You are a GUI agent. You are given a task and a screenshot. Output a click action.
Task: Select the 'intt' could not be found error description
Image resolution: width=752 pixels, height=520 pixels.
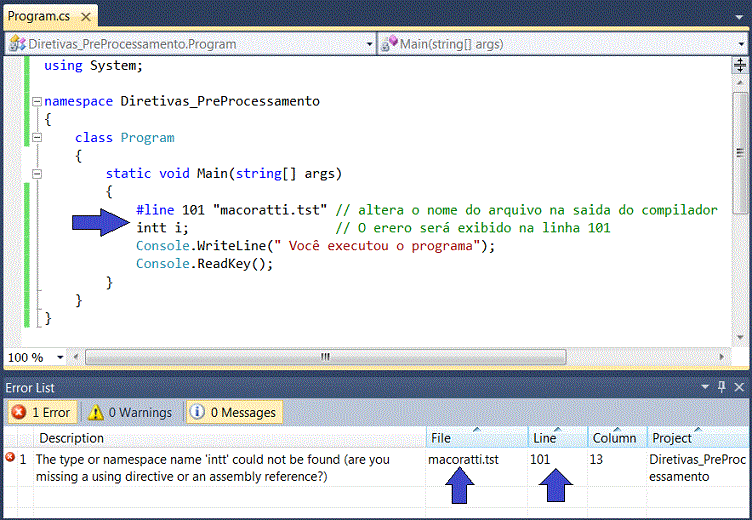click(x=213, y=468)
